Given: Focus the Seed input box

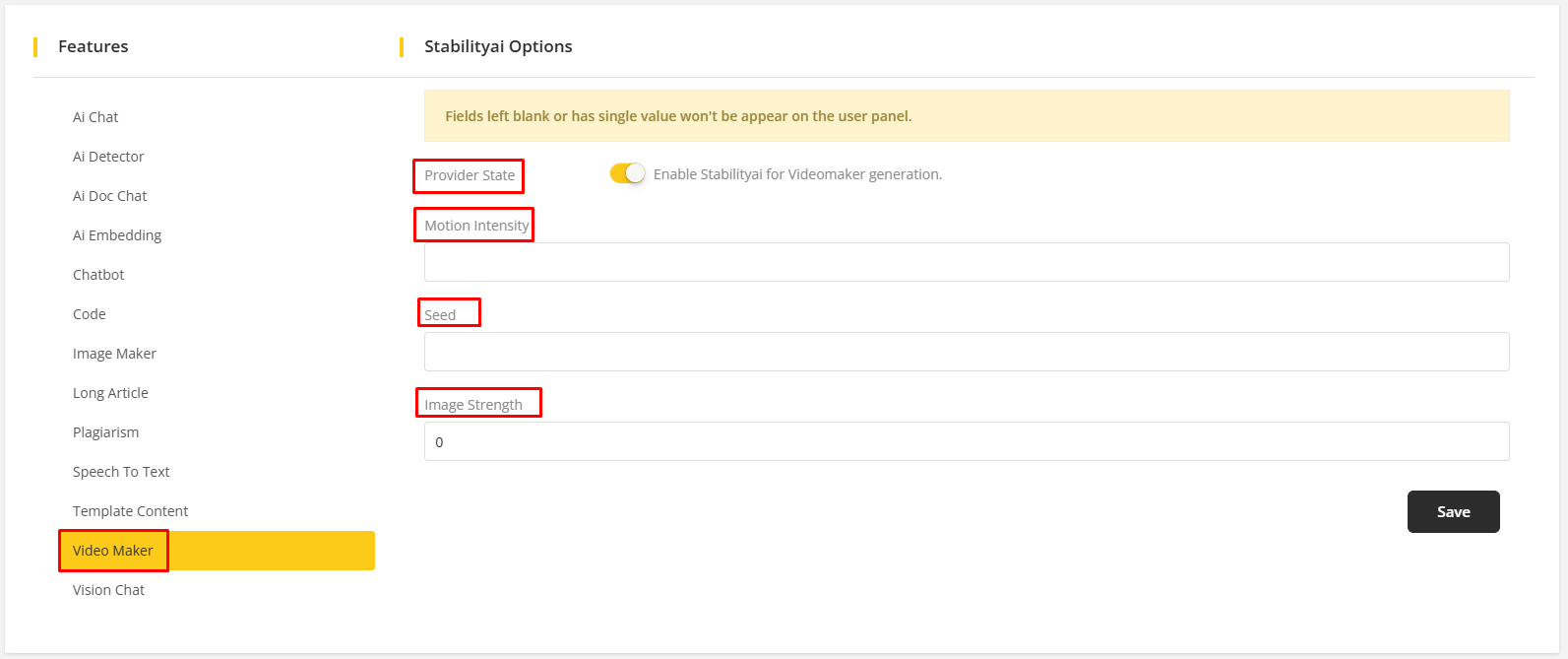Looking at the screenshot, I should (x=966, y=352).
